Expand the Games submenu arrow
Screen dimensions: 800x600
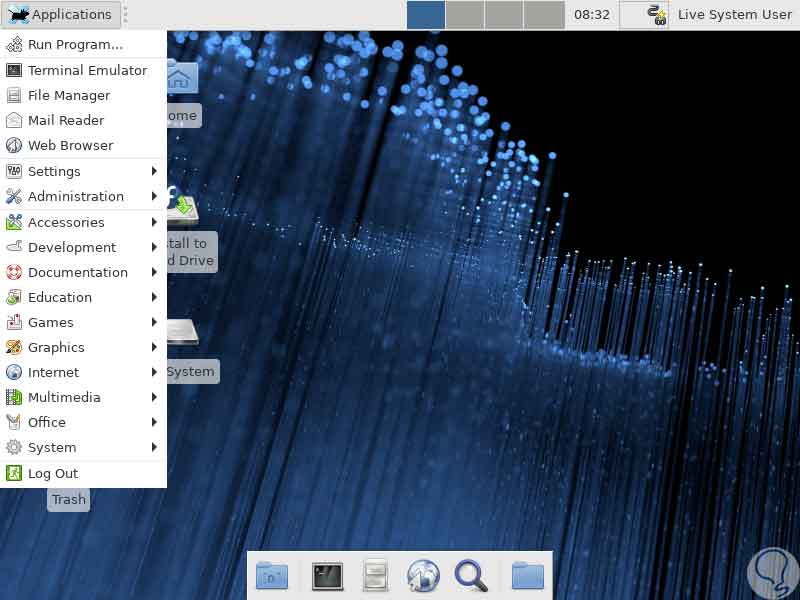pos(154,322)
